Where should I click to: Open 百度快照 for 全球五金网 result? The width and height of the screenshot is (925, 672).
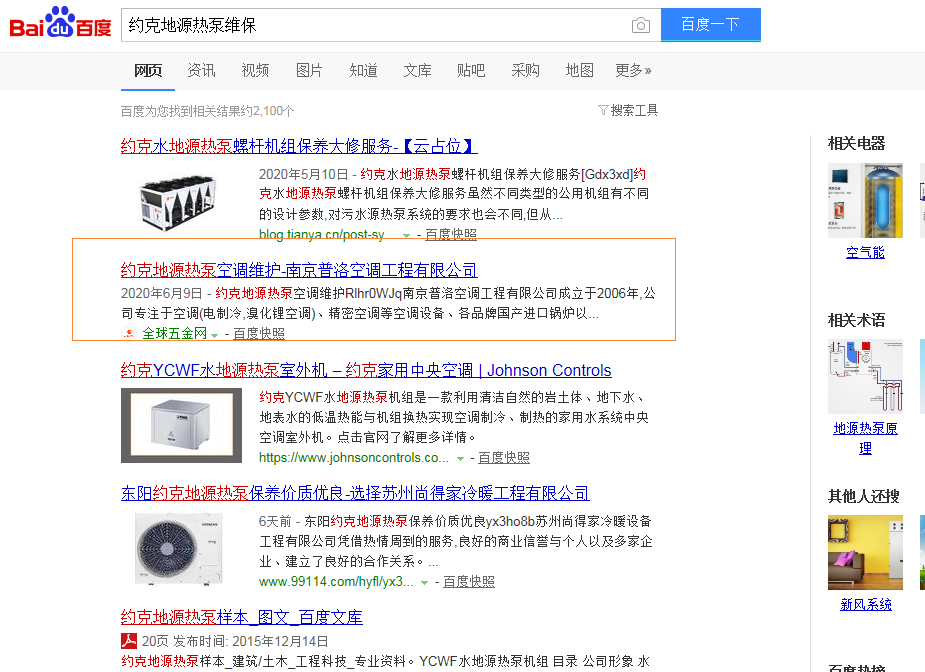(x=259, y=333)
